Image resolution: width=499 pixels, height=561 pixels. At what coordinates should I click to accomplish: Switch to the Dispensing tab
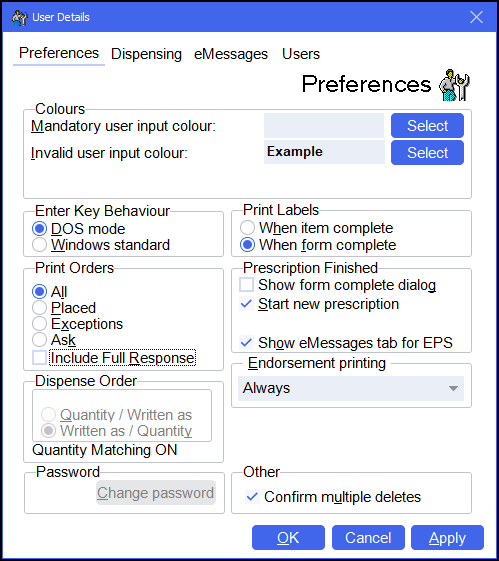tap(146, 54)
